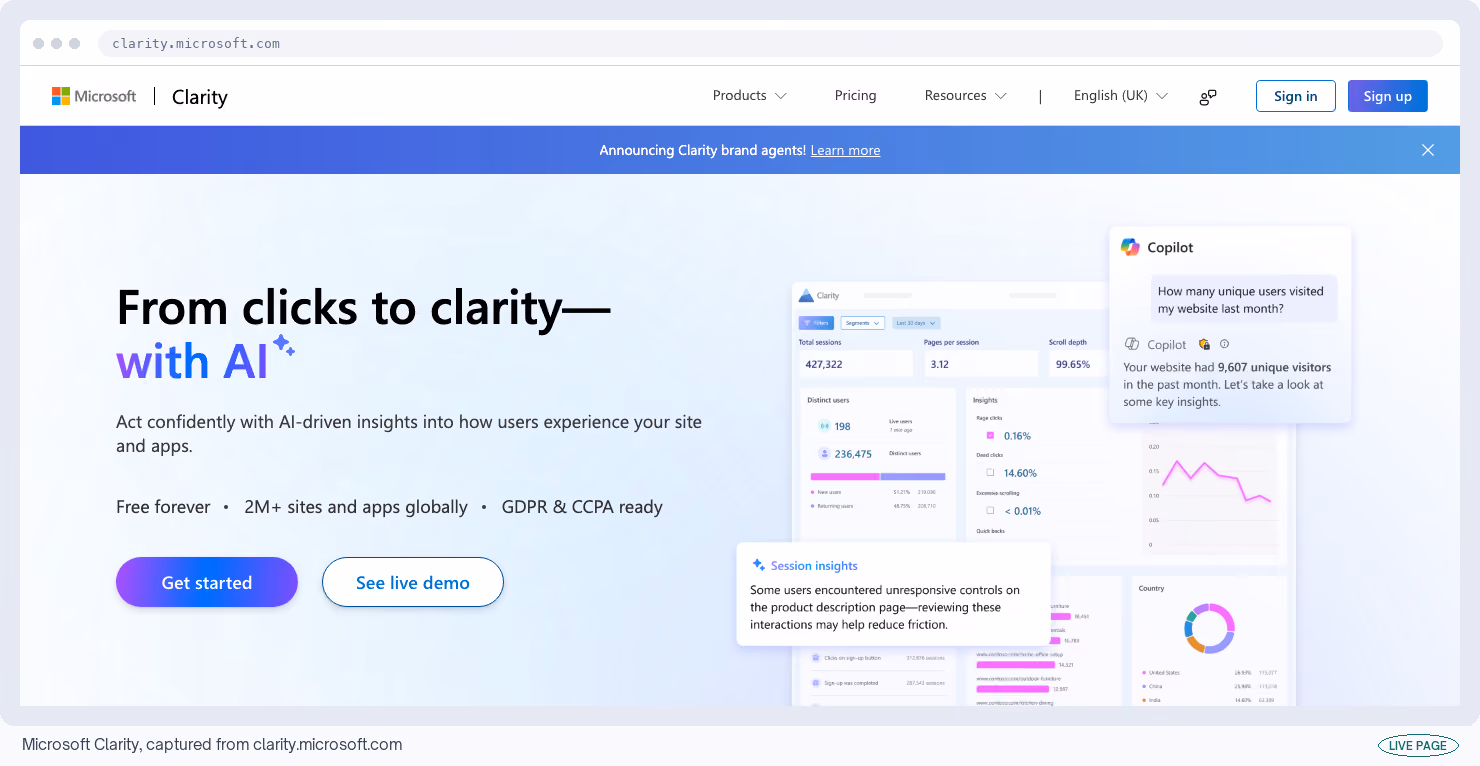Click the small Copilot icon beside the answer label
Screen dimensions: 1480x766
1132,344
